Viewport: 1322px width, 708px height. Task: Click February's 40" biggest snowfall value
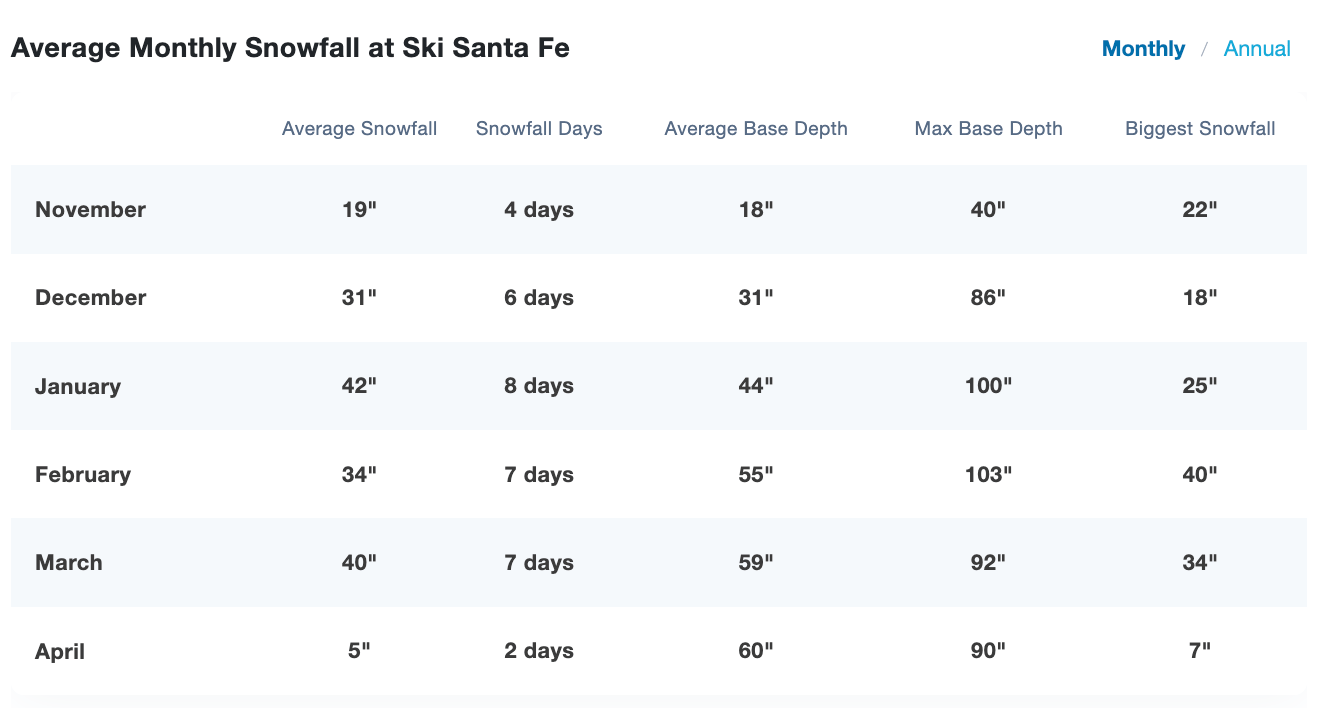click(x=1199, y=474)
